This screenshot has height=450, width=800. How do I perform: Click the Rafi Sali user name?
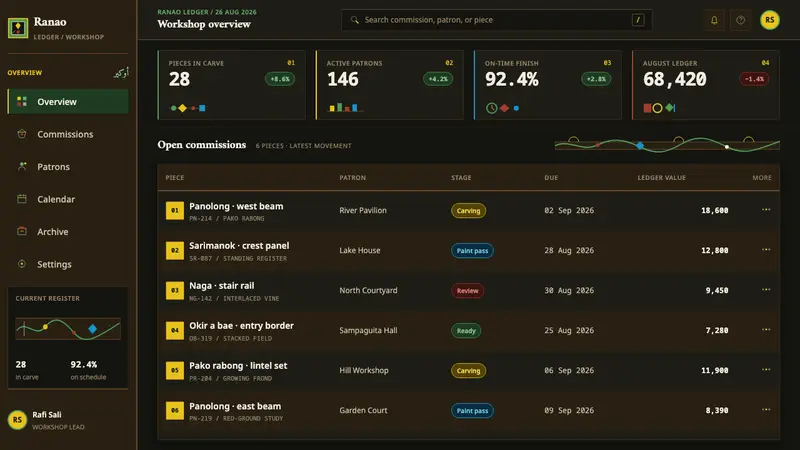(x=47, y=415)
